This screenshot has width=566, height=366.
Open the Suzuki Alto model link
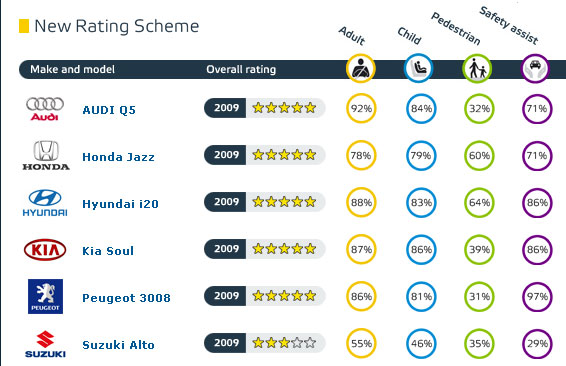[118, 345]
